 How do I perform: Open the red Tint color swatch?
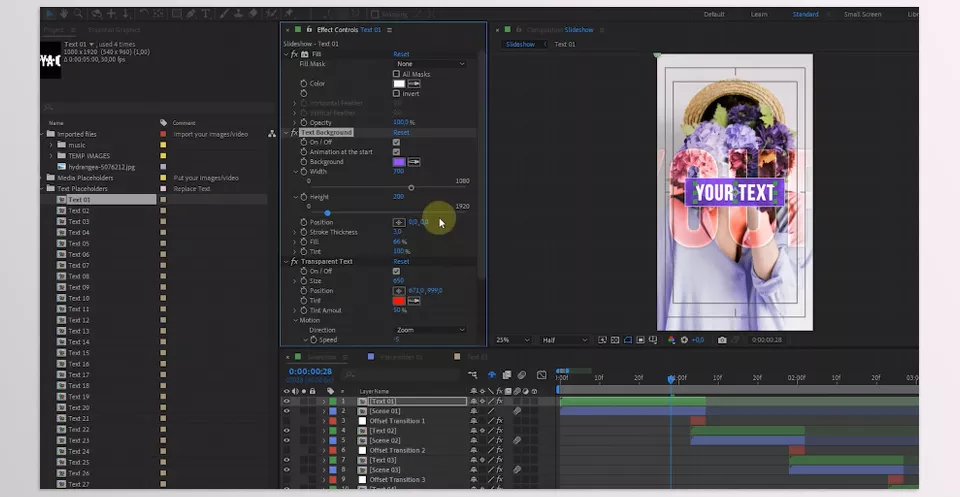[x=399, y=301]
